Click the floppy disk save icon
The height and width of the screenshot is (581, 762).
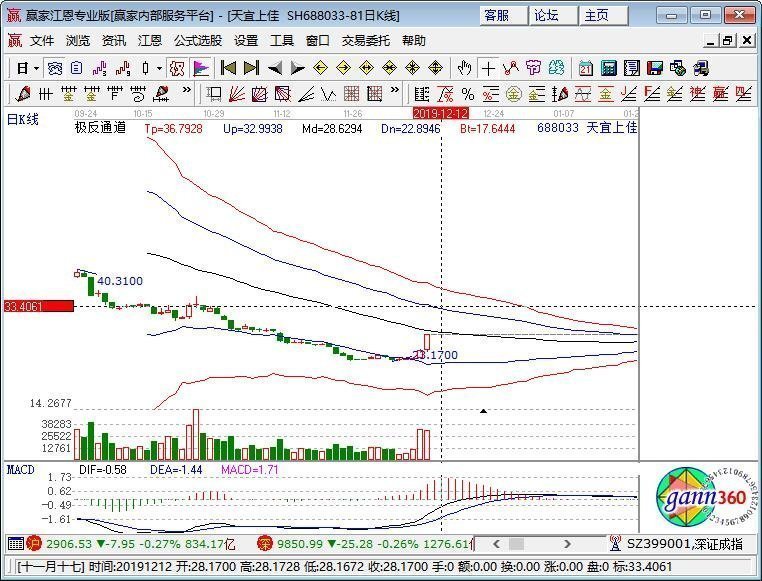655,68
